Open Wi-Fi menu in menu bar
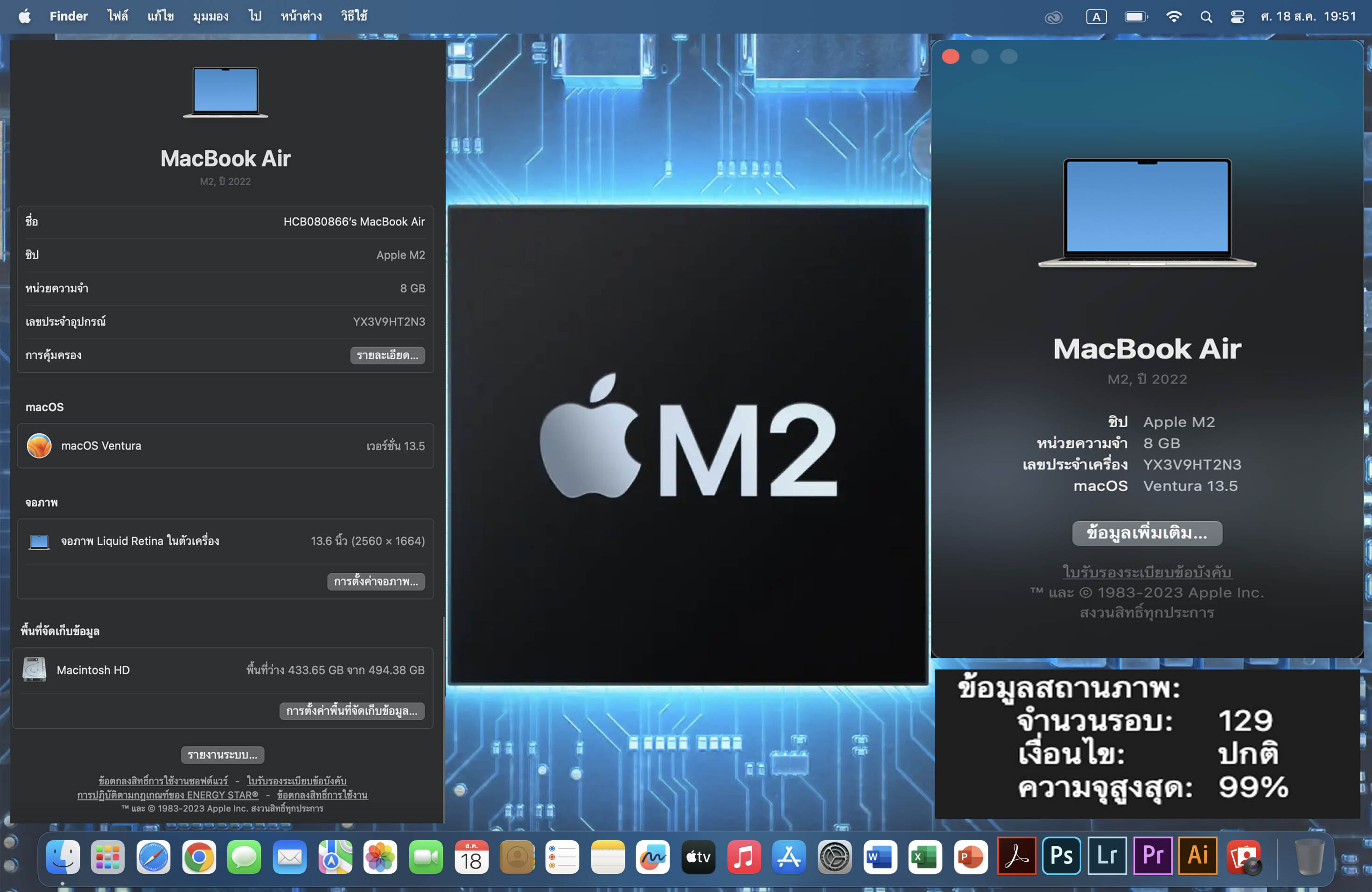 pos(1174,17)
